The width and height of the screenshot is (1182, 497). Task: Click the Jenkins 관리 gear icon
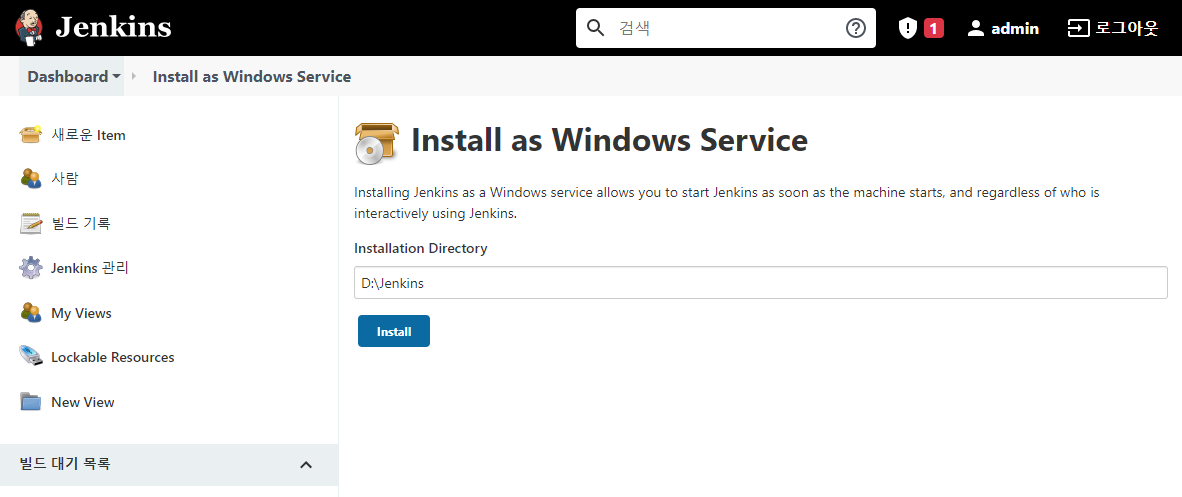[31, 268]
